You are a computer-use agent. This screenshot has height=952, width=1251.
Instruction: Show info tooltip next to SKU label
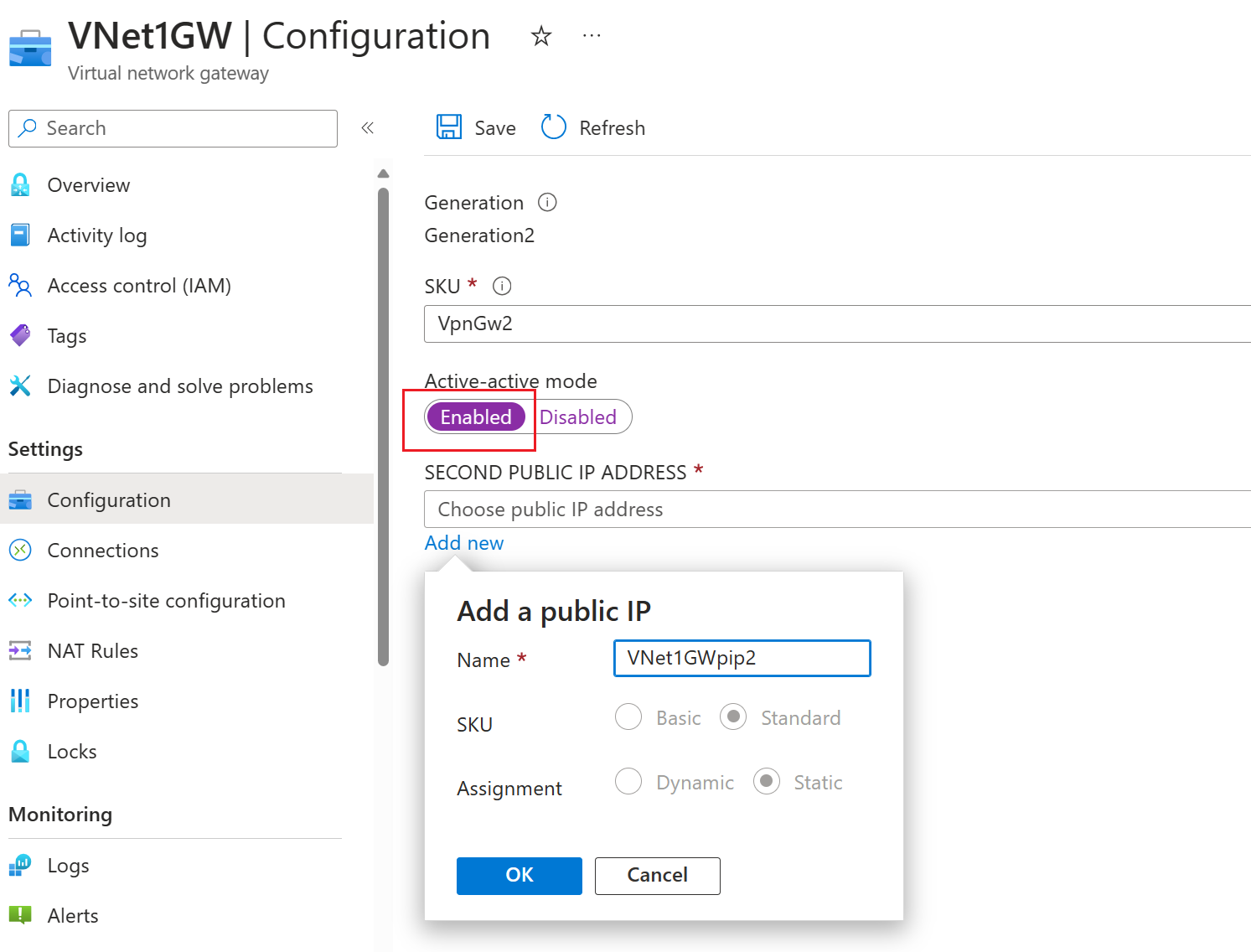(502, 286)
